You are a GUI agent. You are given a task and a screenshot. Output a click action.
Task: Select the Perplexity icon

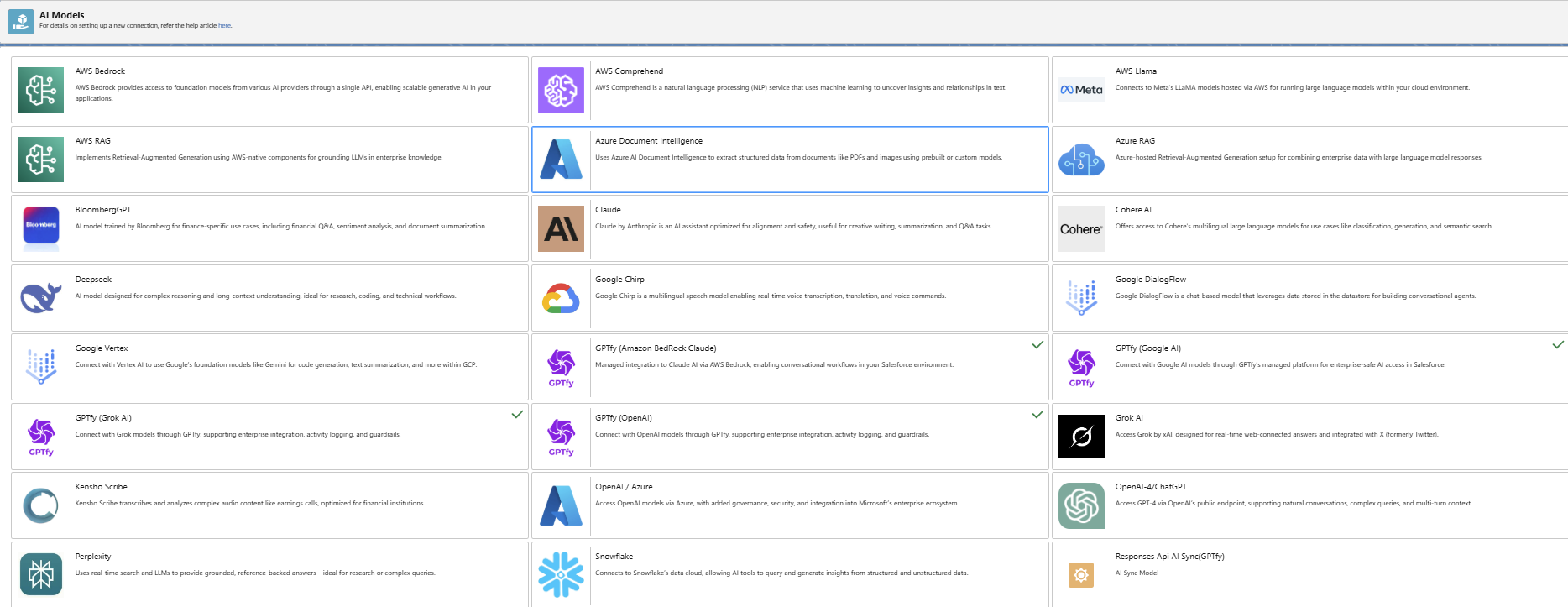point(41,575)
